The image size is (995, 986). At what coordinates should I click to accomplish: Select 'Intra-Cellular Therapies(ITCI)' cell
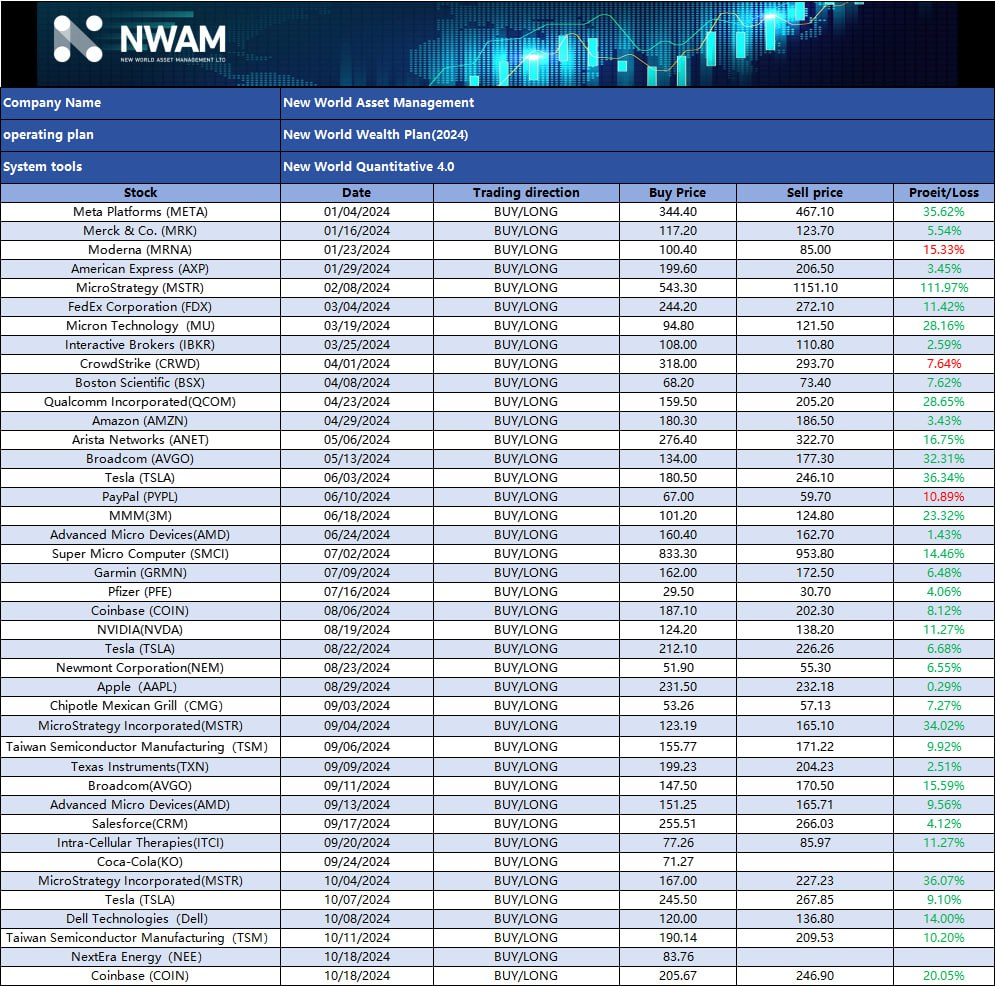[x=140, y=843]
